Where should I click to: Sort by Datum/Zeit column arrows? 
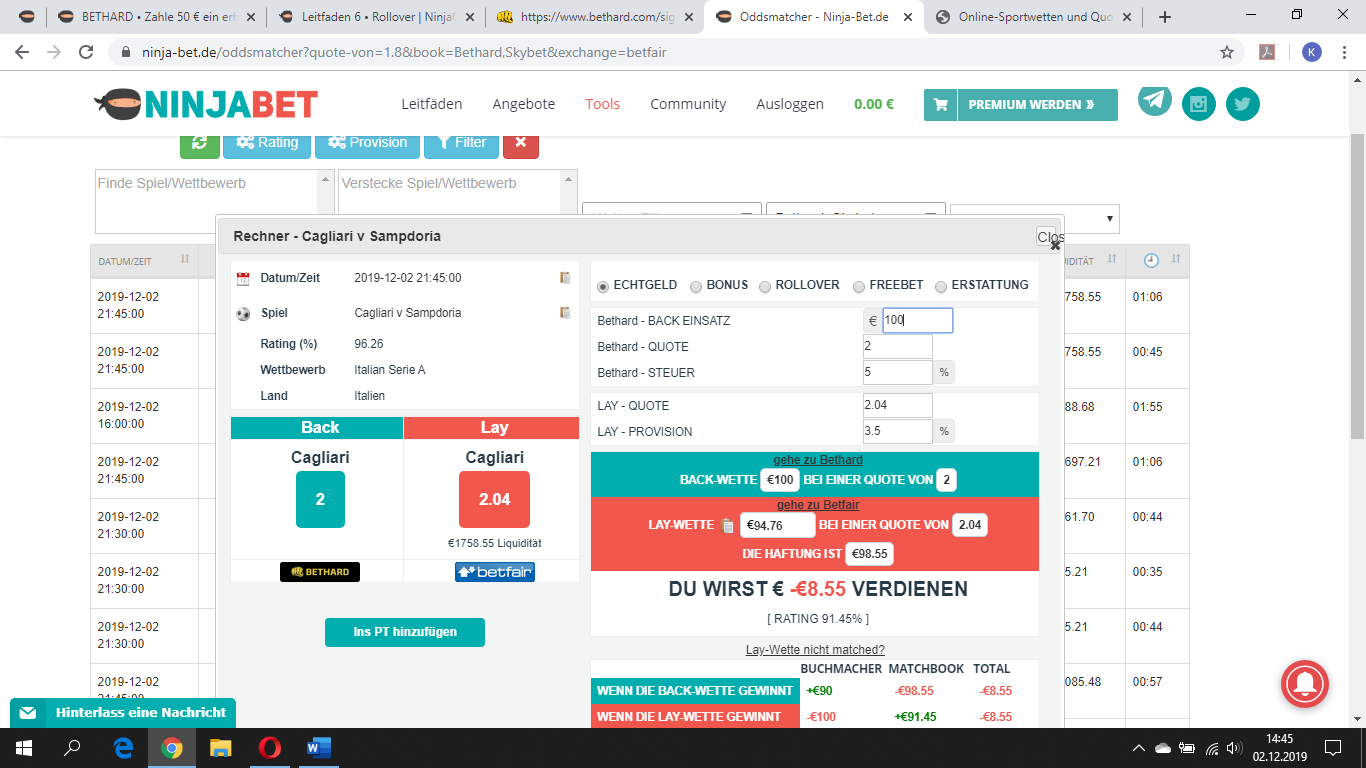tap(185, 260)
